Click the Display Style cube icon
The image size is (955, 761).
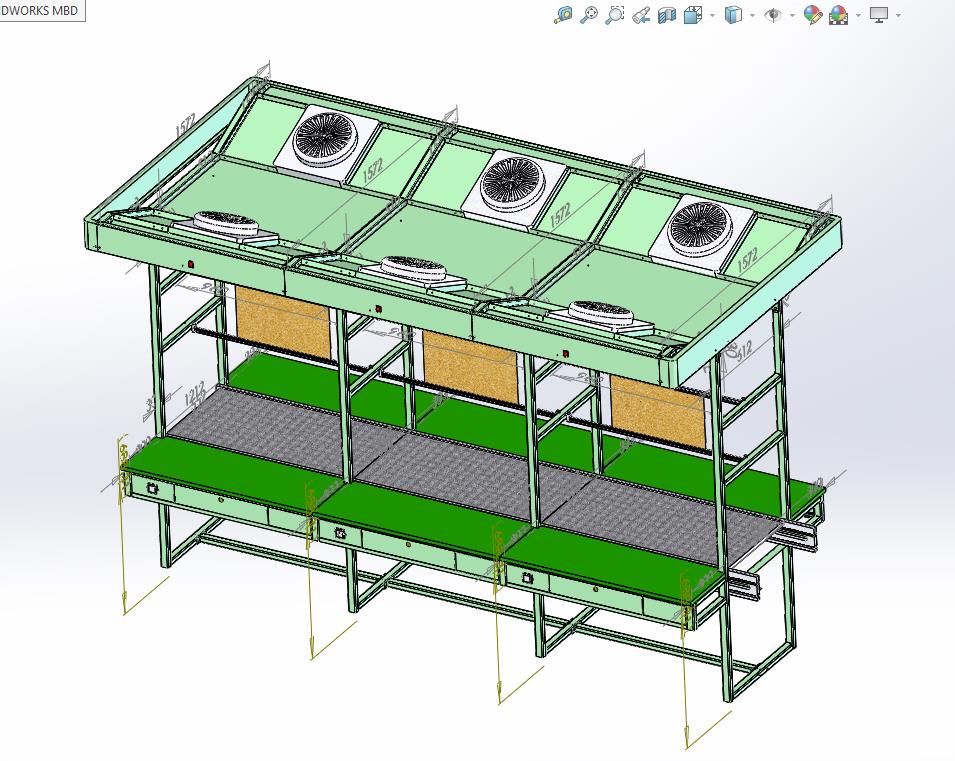pos(734,15)
